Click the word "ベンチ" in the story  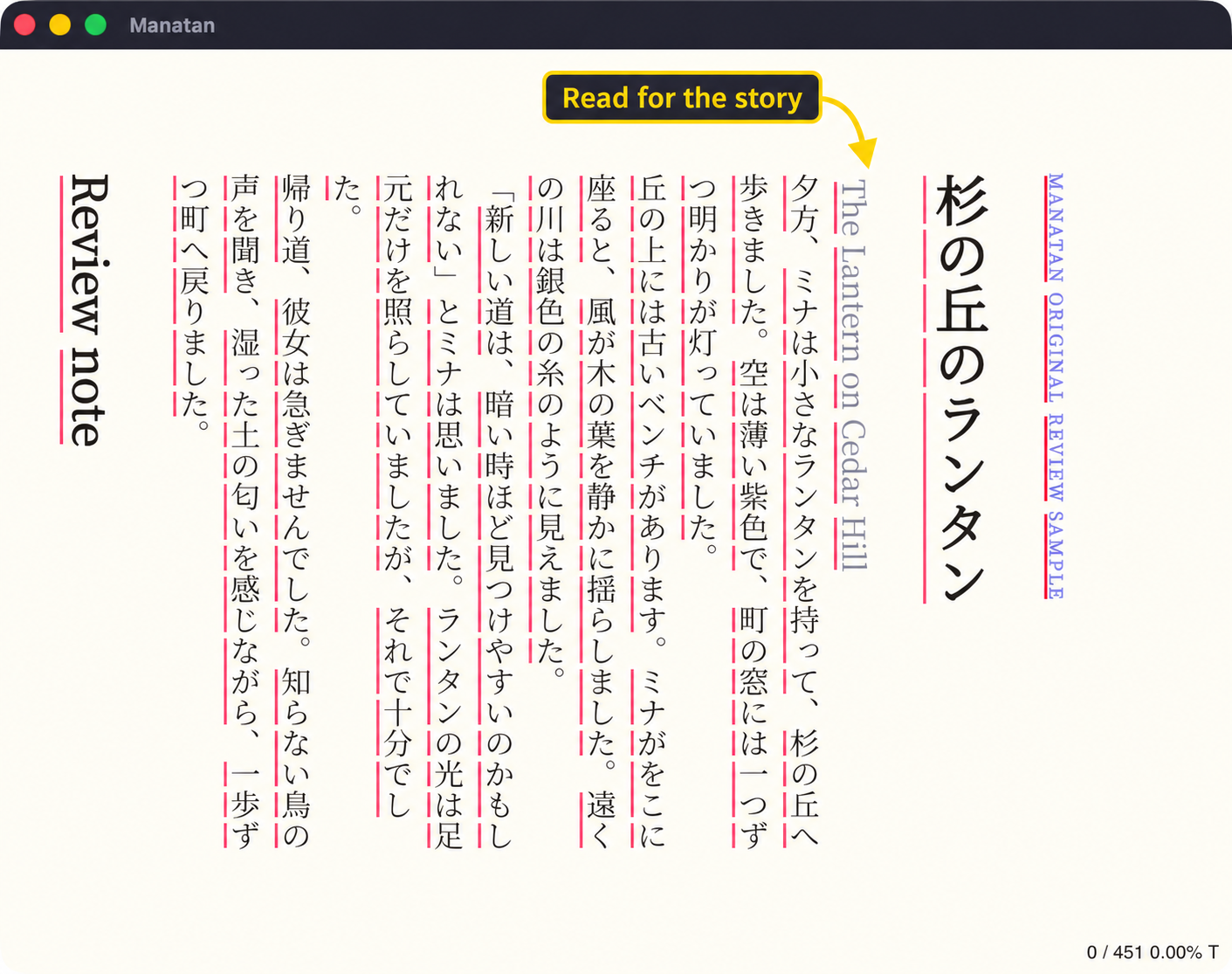[x=651, y=433]
